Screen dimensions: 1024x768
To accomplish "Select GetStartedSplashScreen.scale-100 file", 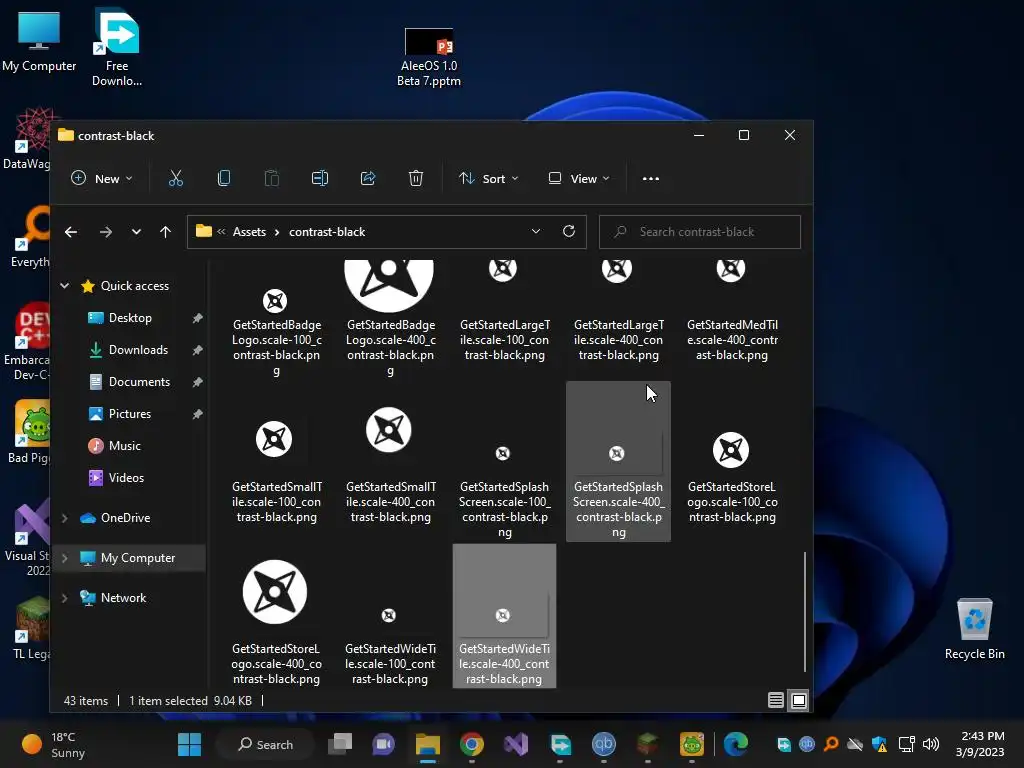I will pyautogui.click(x=504, y=462).
